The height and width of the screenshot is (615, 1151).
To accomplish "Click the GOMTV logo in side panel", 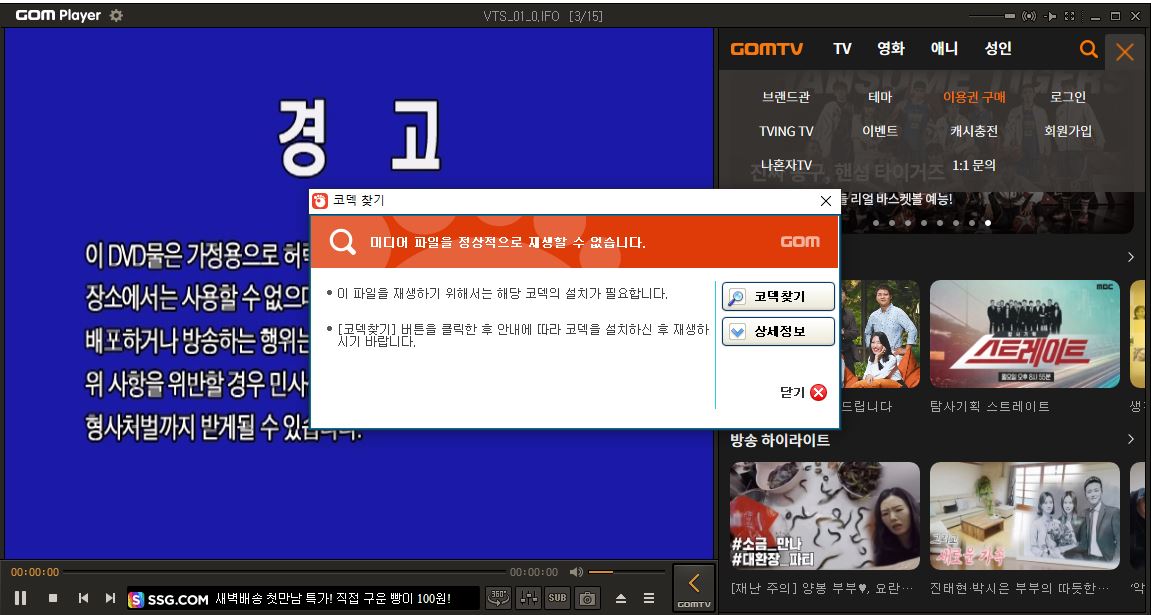I will click(x=766, y=49).
